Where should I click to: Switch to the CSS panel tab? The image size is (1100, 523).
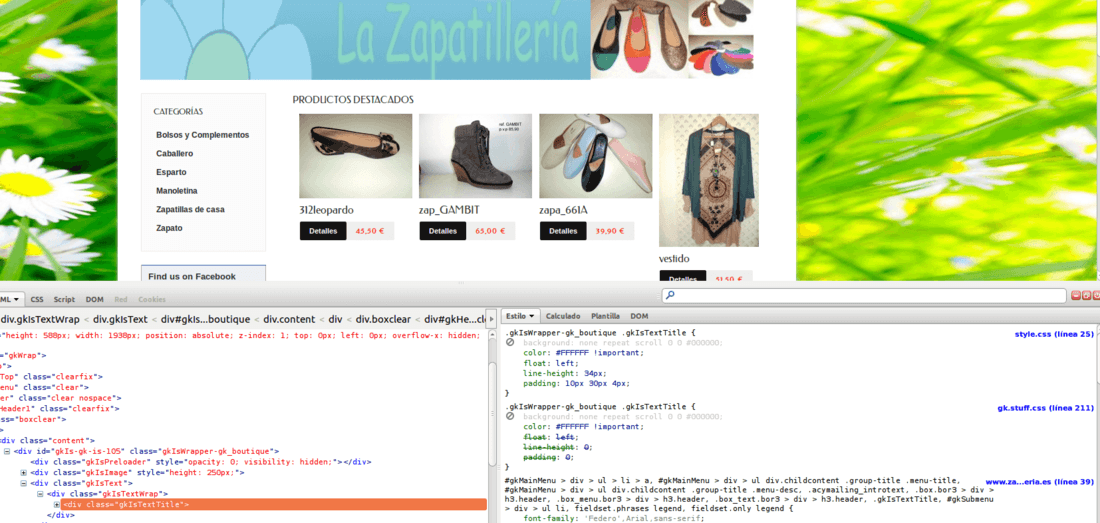pyautogui.click(x=36, y=299)
